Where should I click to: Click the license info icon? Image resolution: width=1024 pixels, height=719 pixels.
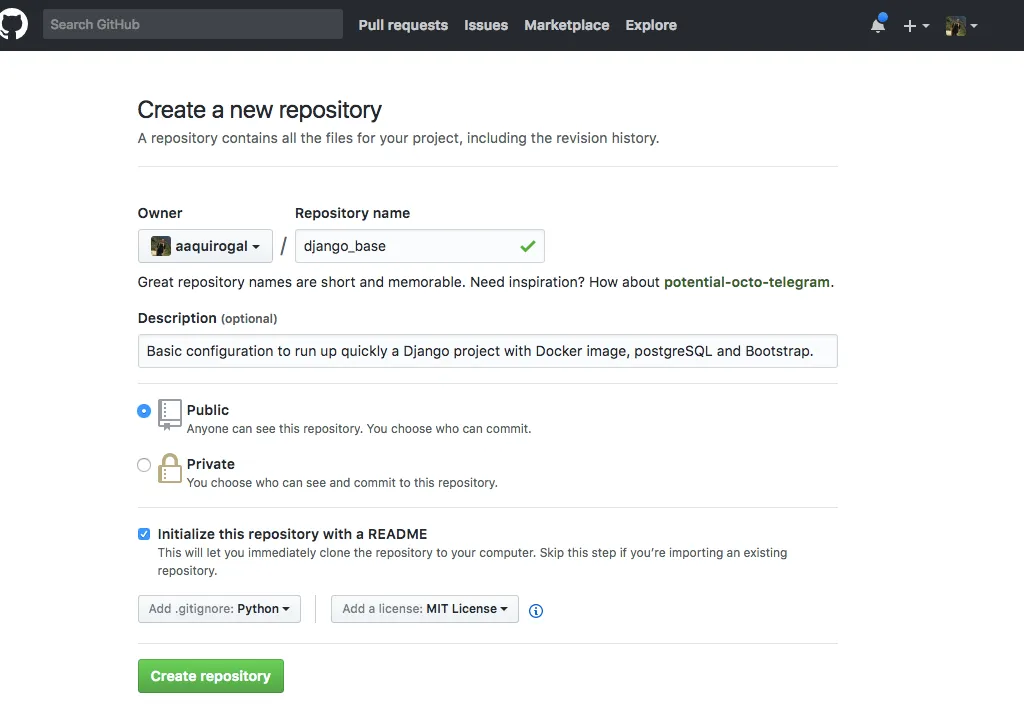[536, 611]
